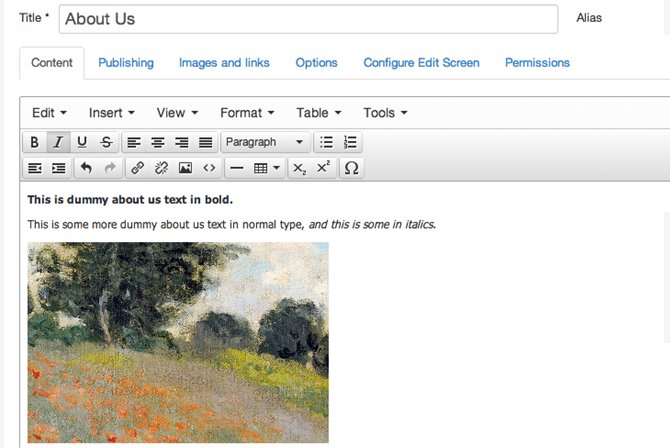Click the Alias label
Viewport: 670px width, 448px height.
(589, 18)
